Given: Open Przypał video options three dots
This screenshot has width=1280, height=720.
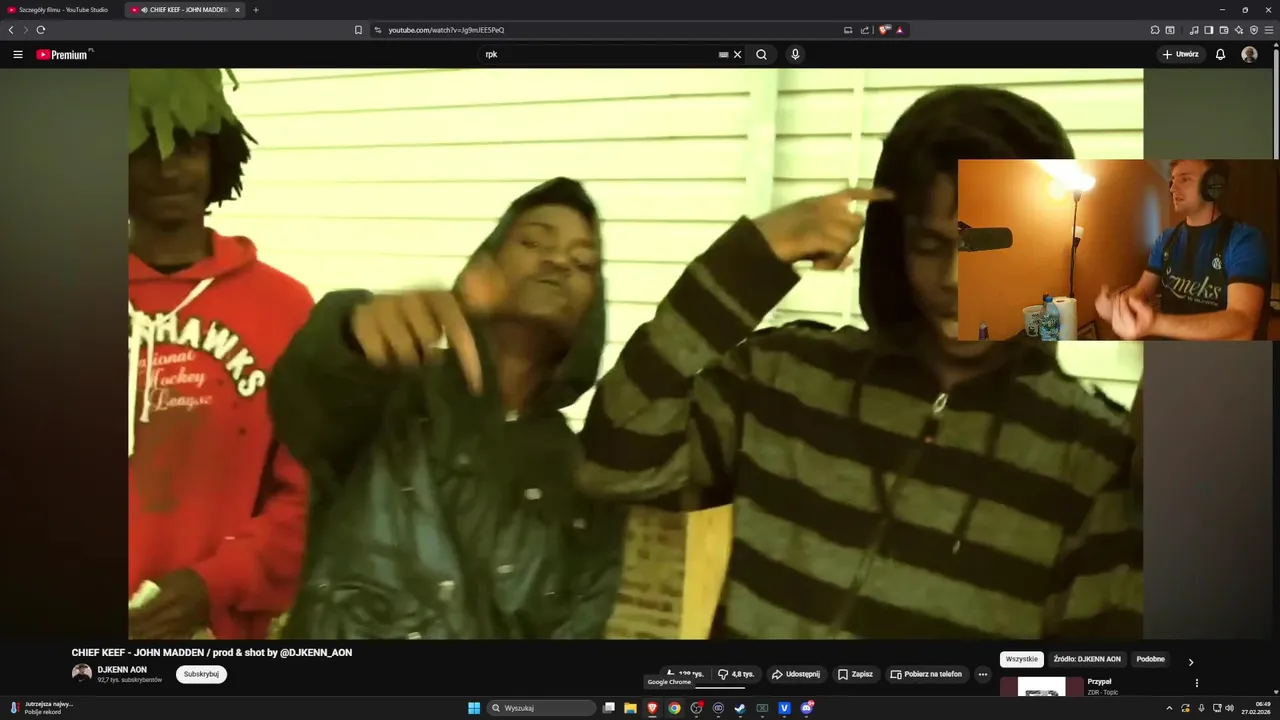Looking at the screenshot, I should tap(1197, 683).
